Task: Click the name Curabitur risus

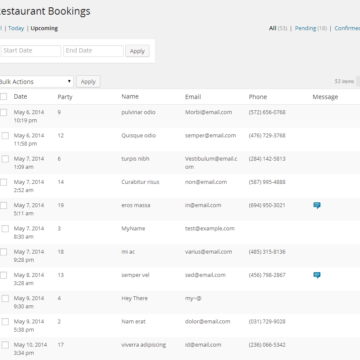Action: (x=140, y=182)
